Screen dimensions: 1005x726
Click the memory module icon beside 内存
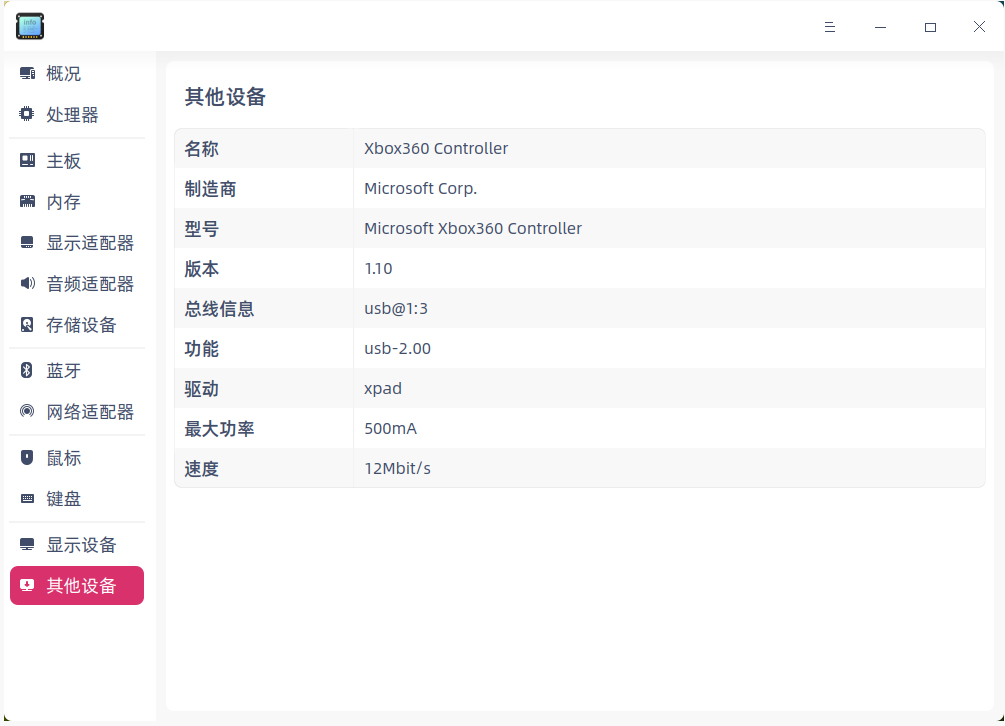(26, 201)
